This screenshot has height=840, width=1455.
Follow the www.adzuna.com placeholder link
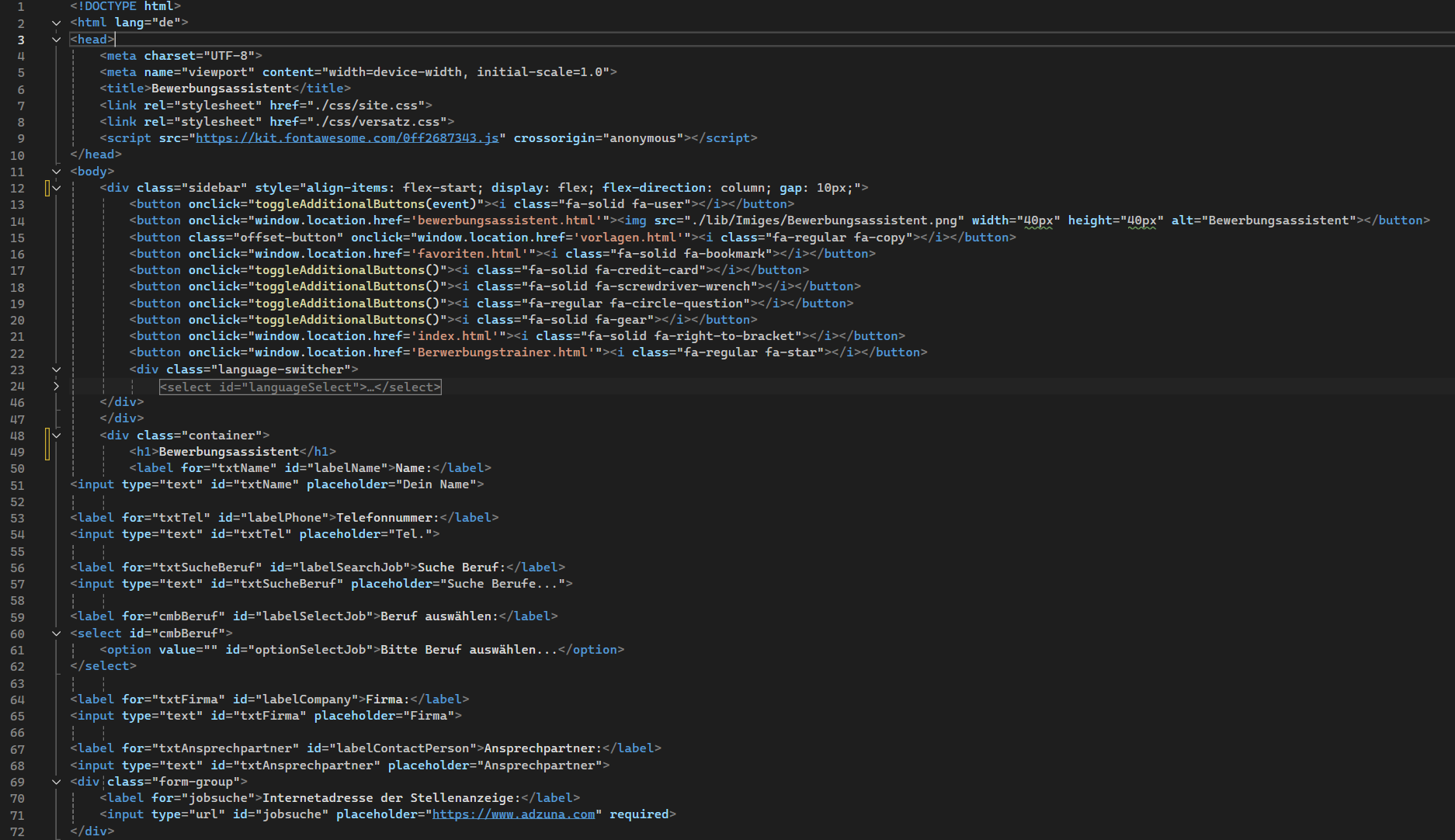(513, 814)
